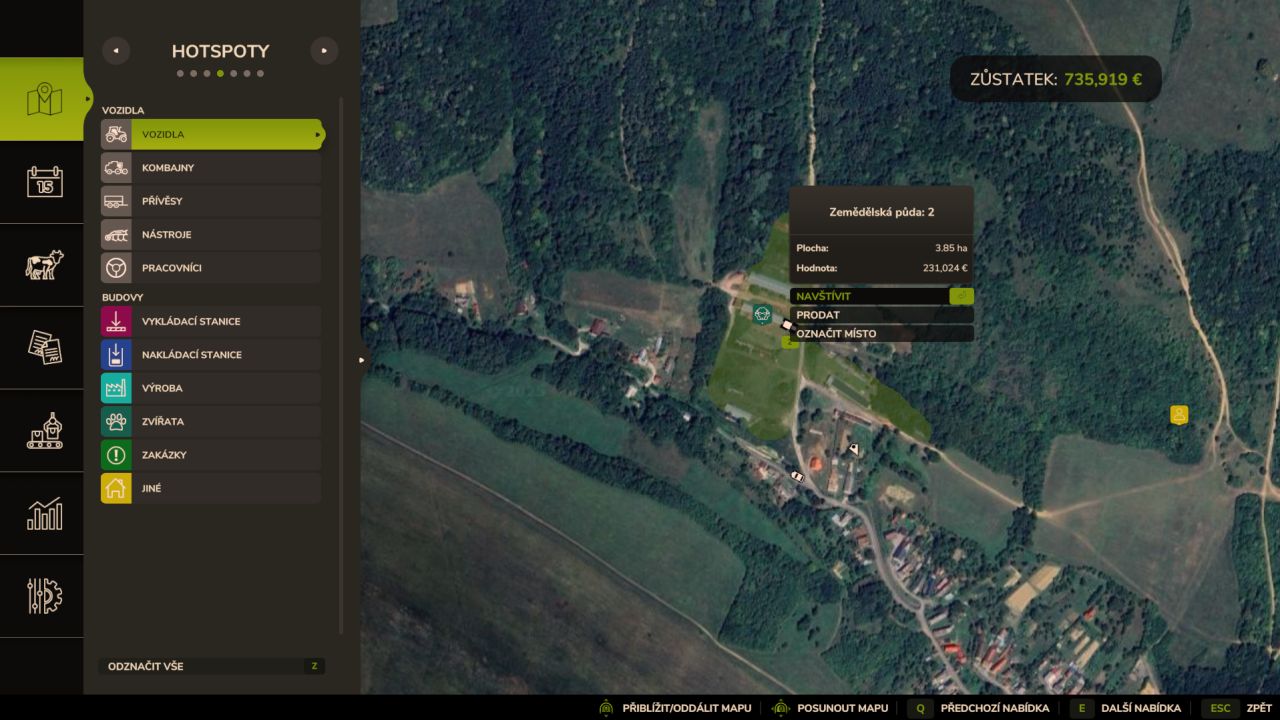Viewport: 1280px width, 720px height.
Task: Click the yellow player marker on map
Action: click(1179, 414)
